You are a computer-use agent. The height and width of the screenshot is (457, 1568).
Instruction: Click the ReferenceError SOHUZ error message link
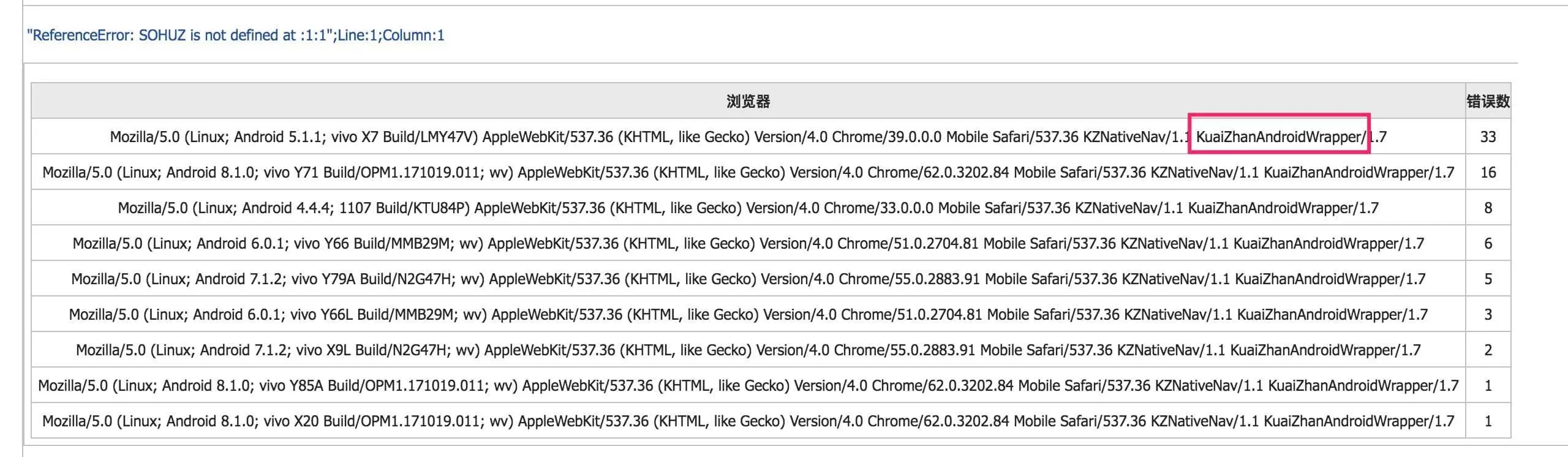pyautogui.click(x=236, y=36)
